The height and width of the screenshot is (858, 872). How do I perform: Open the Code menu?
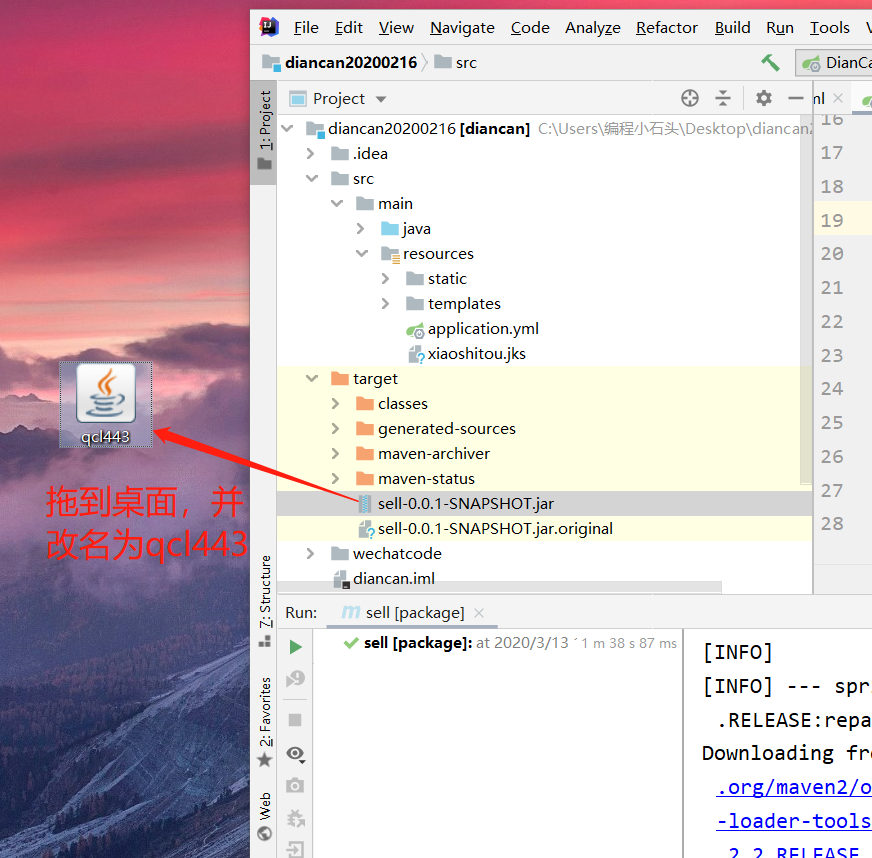[530, 27]
